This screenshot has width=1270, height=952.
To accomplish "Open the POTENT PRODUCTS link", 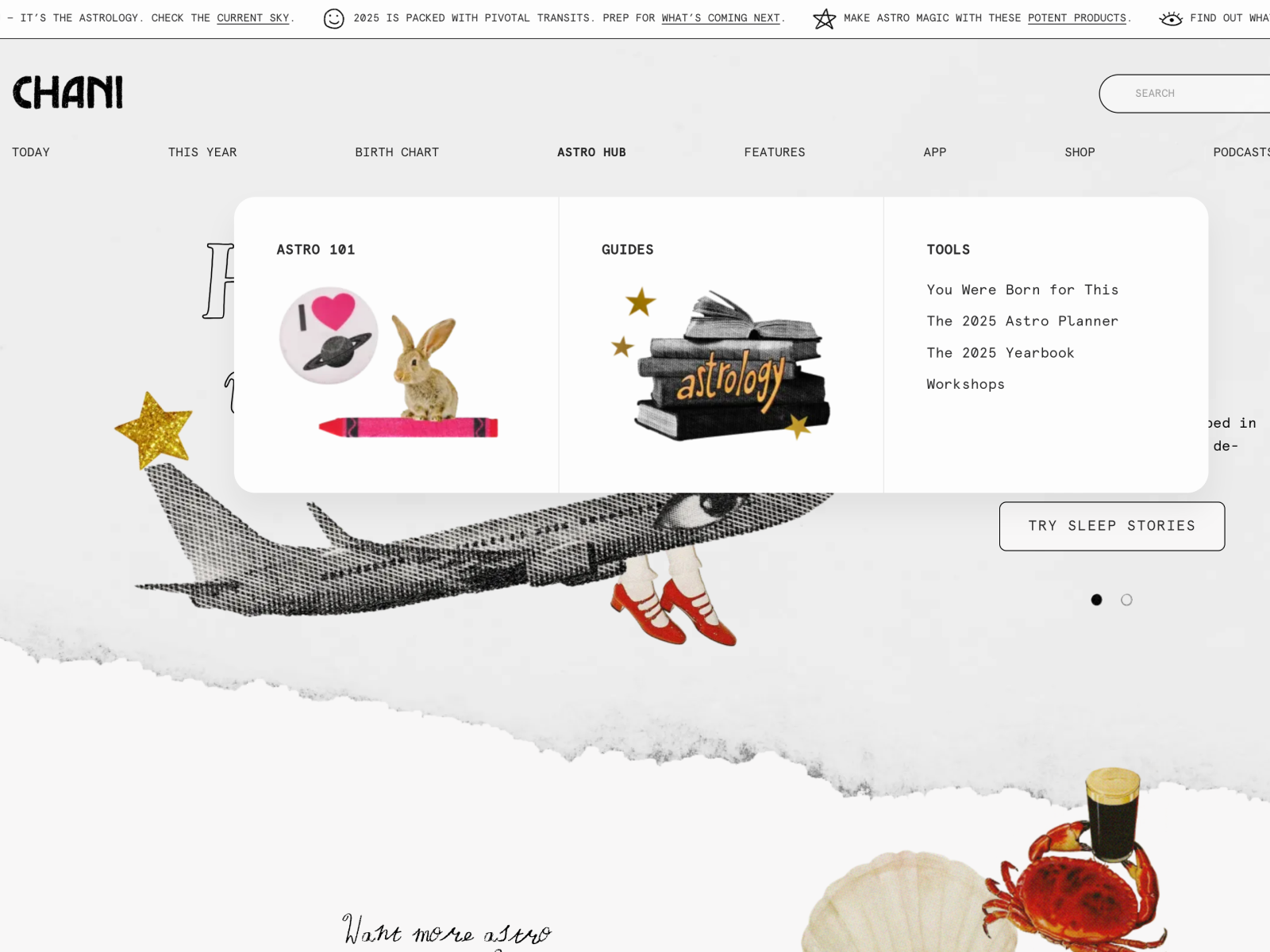I will 1077,18.
